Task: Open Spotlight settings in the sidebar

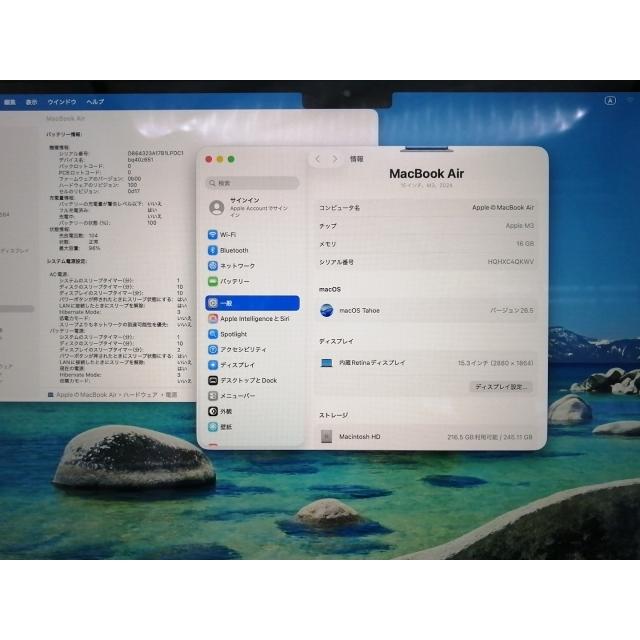Action: click(227, 334)
